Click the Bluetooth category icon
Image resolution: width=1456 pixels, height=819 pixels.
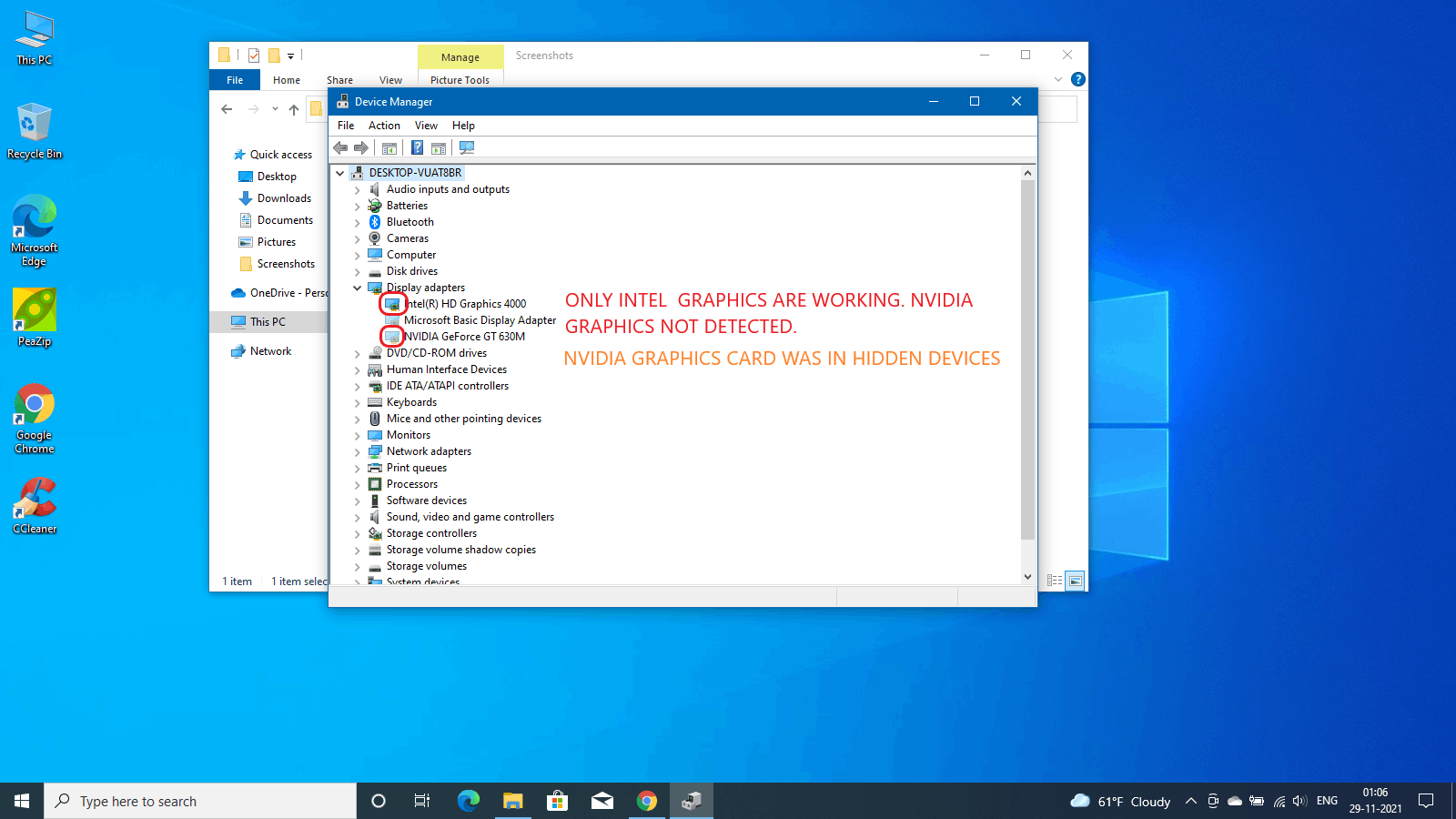(375, 222)
